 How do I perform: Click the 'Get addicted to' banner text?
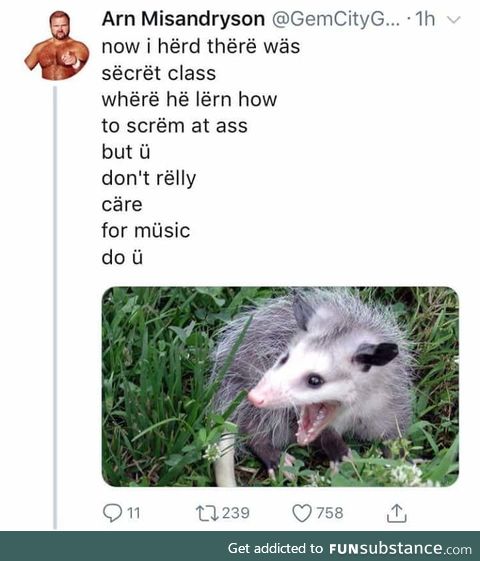click(x=275, y=548)
